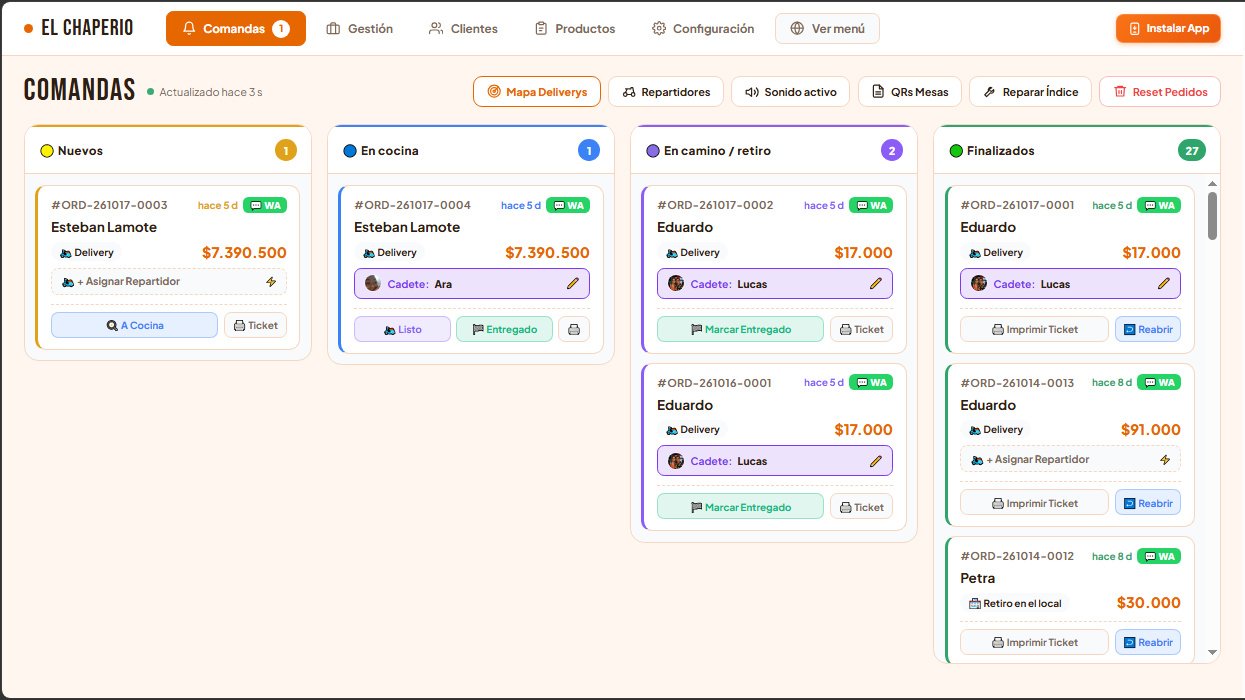The image size is (1245, 700).
Task: Click WA badge on order ORD-261014-0013
Action: coord(1159,382)
